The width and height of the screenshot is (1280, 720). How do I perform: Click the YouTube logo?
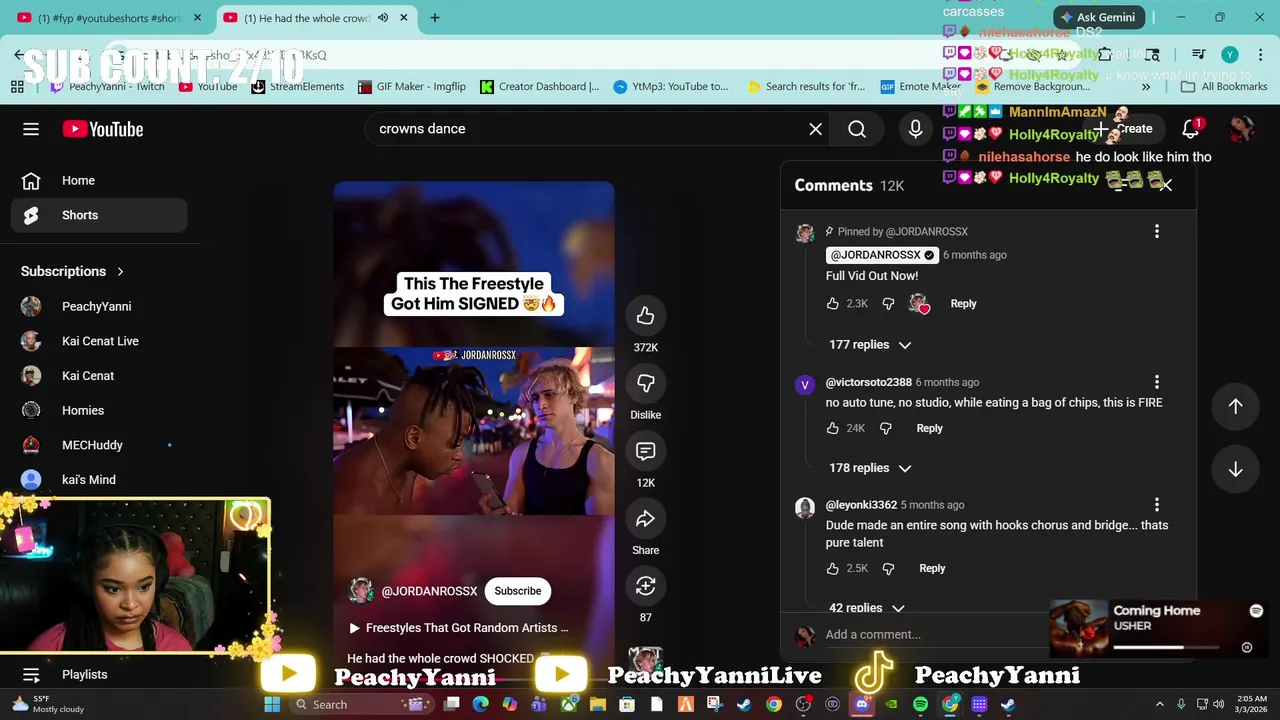(x=103, y=129)
